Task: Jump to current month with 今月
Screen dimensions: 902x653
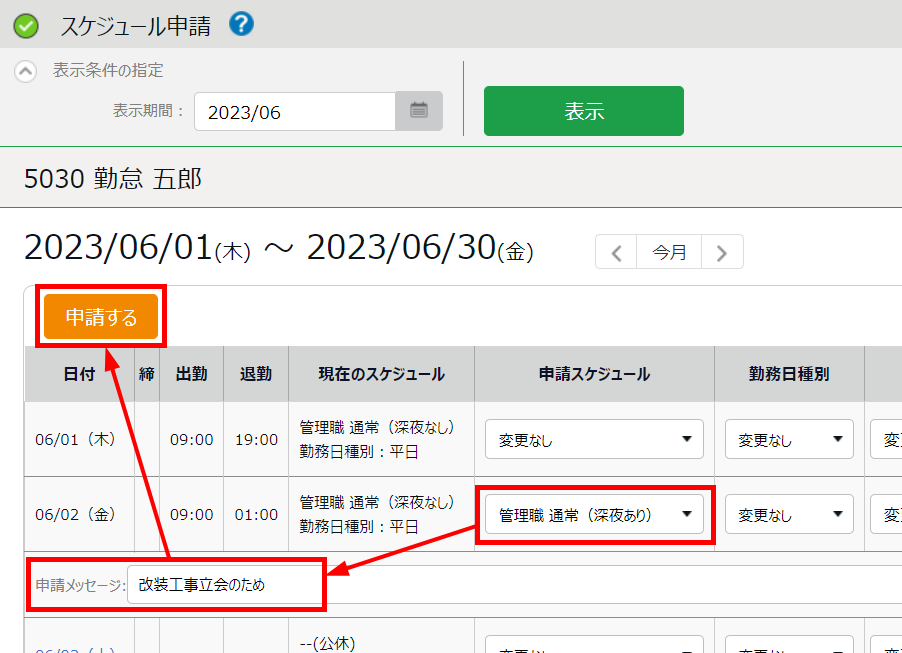Action: point(669,253)
